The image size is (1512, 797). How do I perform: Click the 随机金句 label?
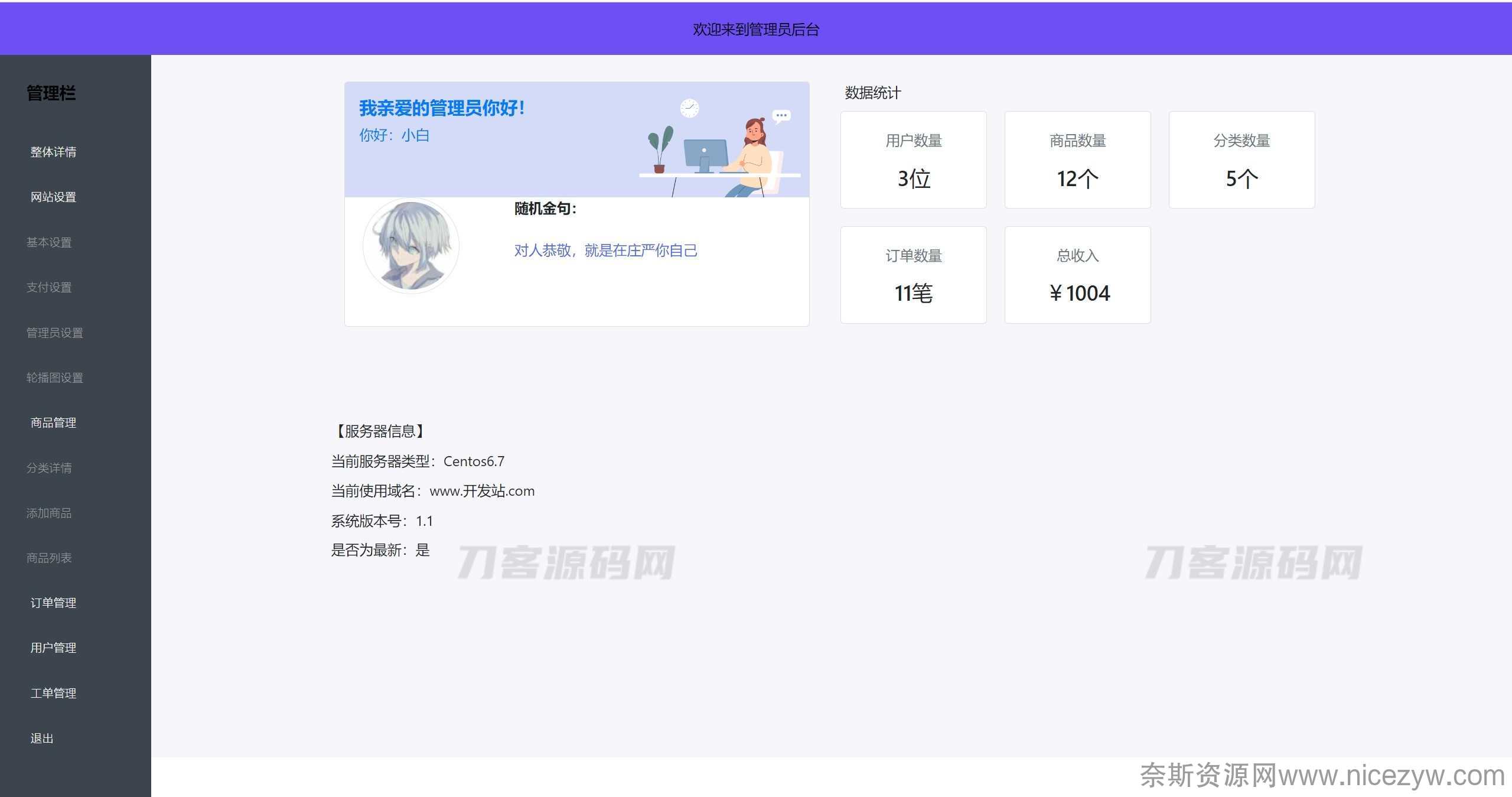pyautogui.click(x=545, y=209)
